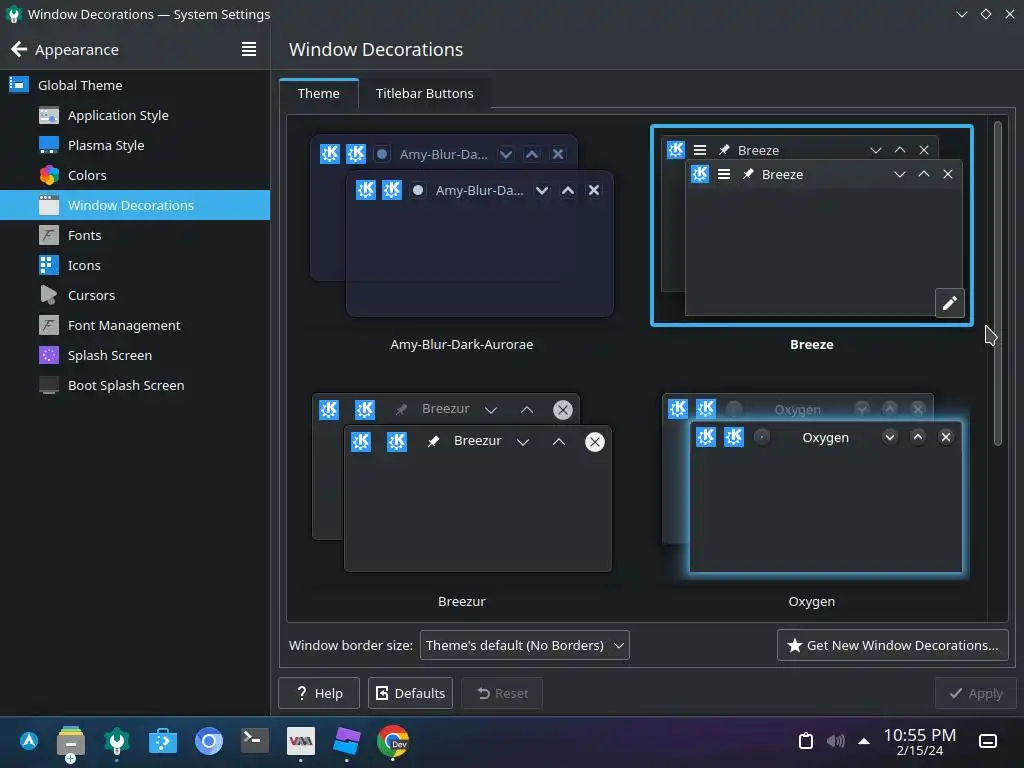The width and height of the screenshot is (1024, 768).
Task: Open the Window border size dropdown
Action: pyautogui.click(x=524, y=645)
